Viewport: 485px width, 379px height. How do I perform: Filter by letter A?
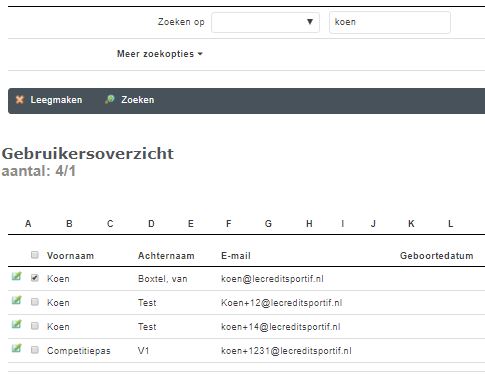click(x=28, y=224)
